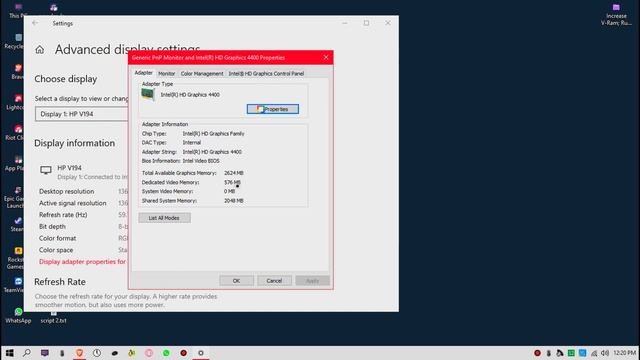Switch to the Monitor tab
Viewport: 640px width, 360px height.
click(167, 73)
